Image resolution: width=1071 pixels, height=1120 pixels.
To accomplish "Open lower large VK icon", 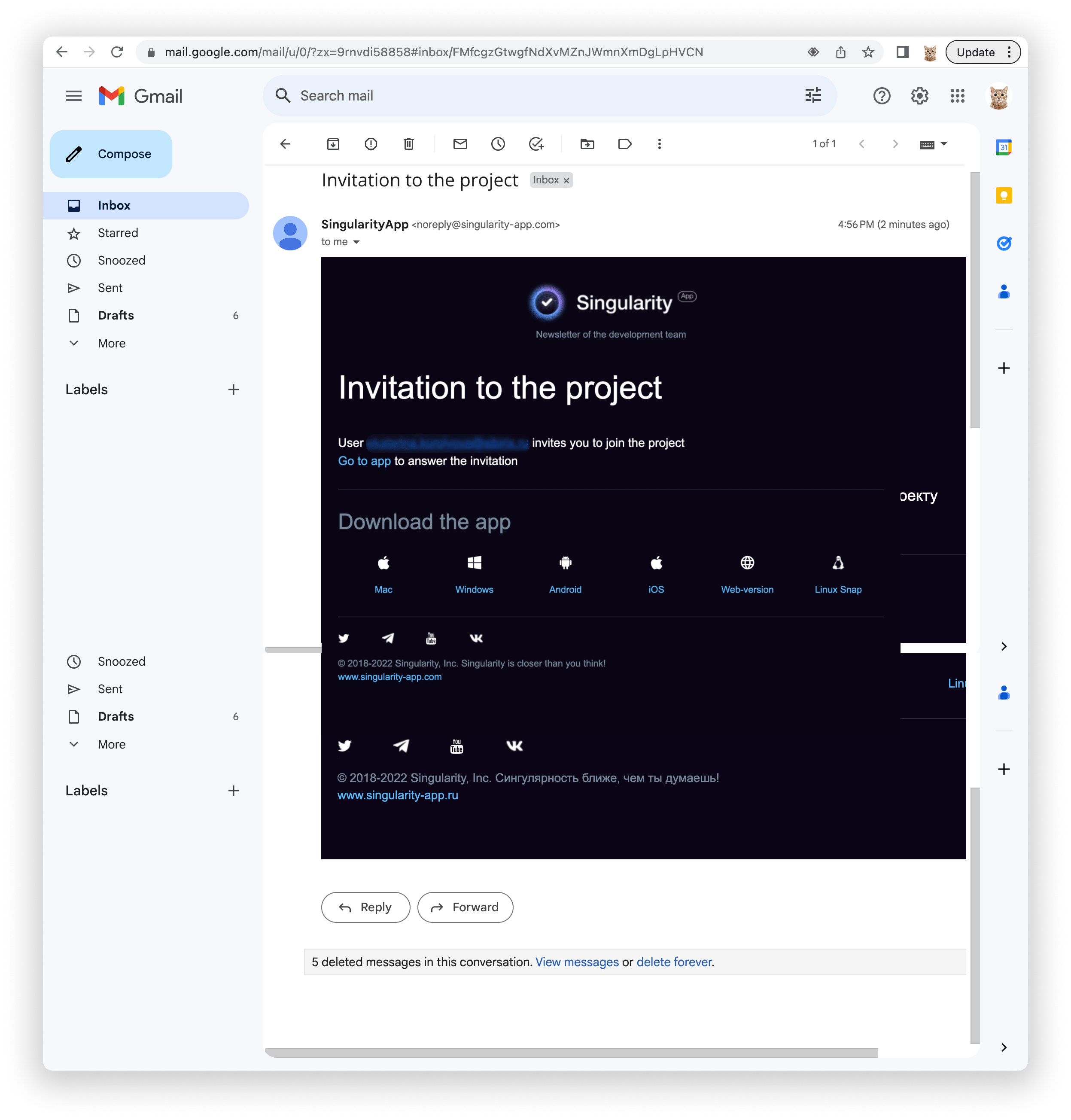I will tap(514, 746).
